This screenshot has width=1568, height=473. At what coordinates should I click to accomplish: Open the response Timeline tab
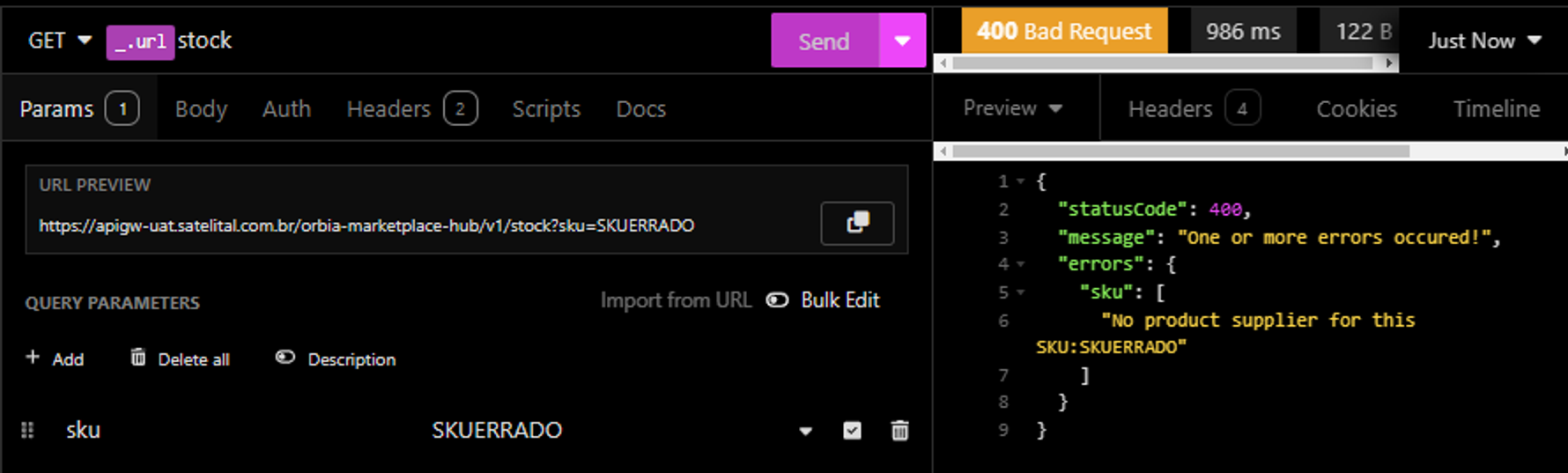(x=1496, y=109)
